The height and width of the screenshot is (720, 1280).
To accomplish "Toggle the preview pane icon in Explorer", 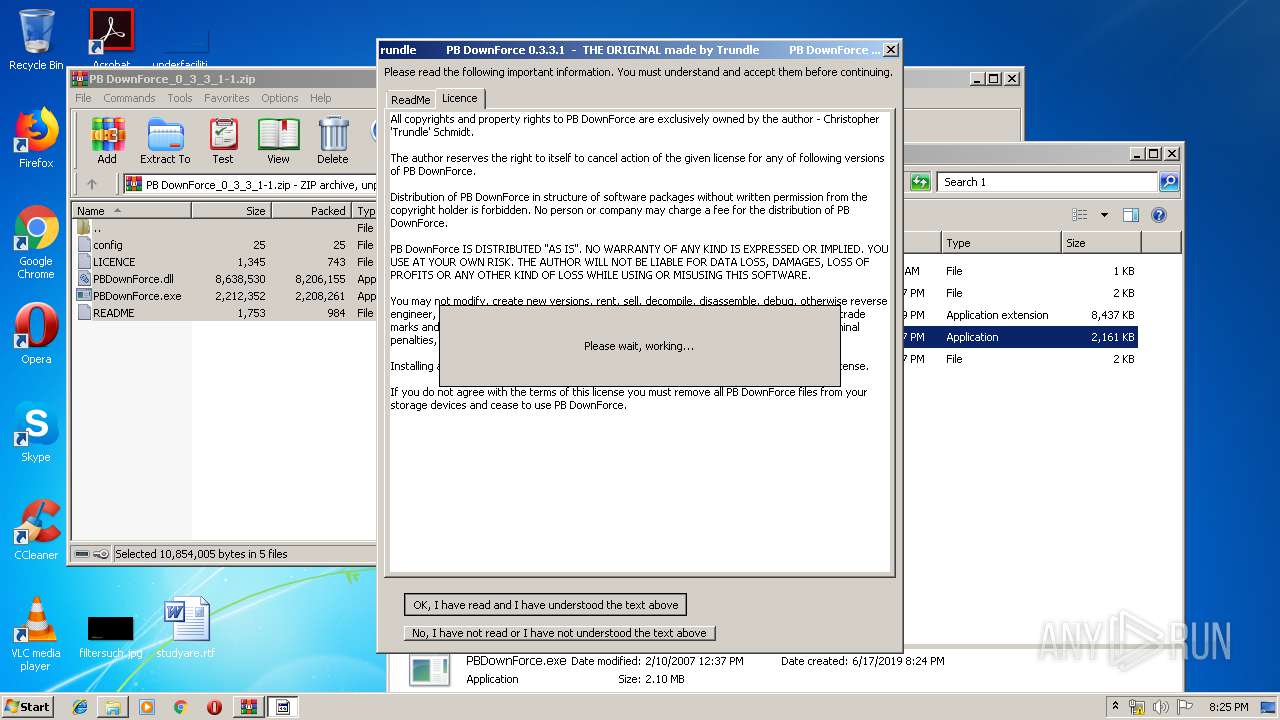I will 1131,215.
